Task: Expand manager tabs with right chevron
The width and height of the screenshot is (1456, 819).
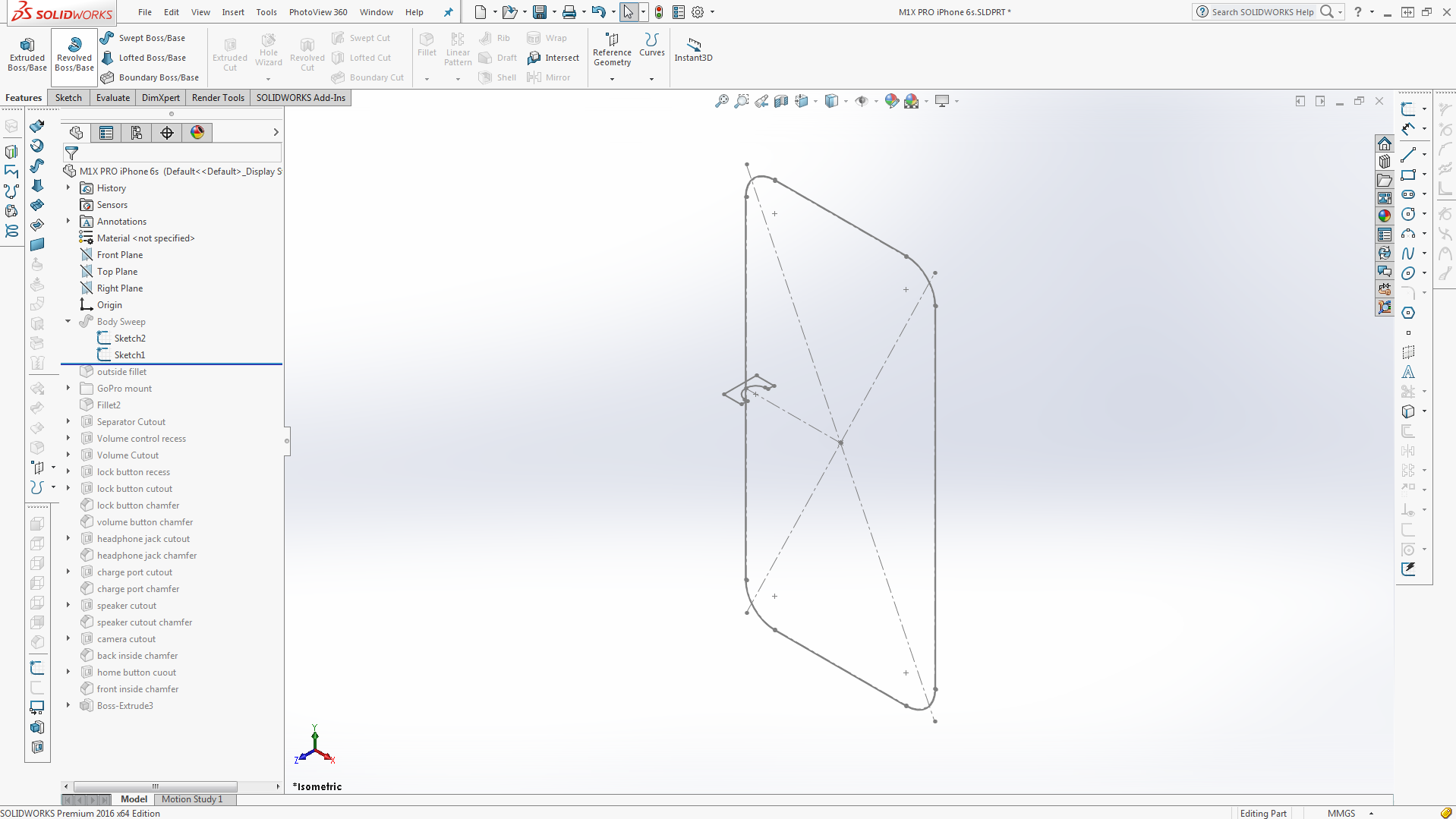Action: tap(276, 132)
